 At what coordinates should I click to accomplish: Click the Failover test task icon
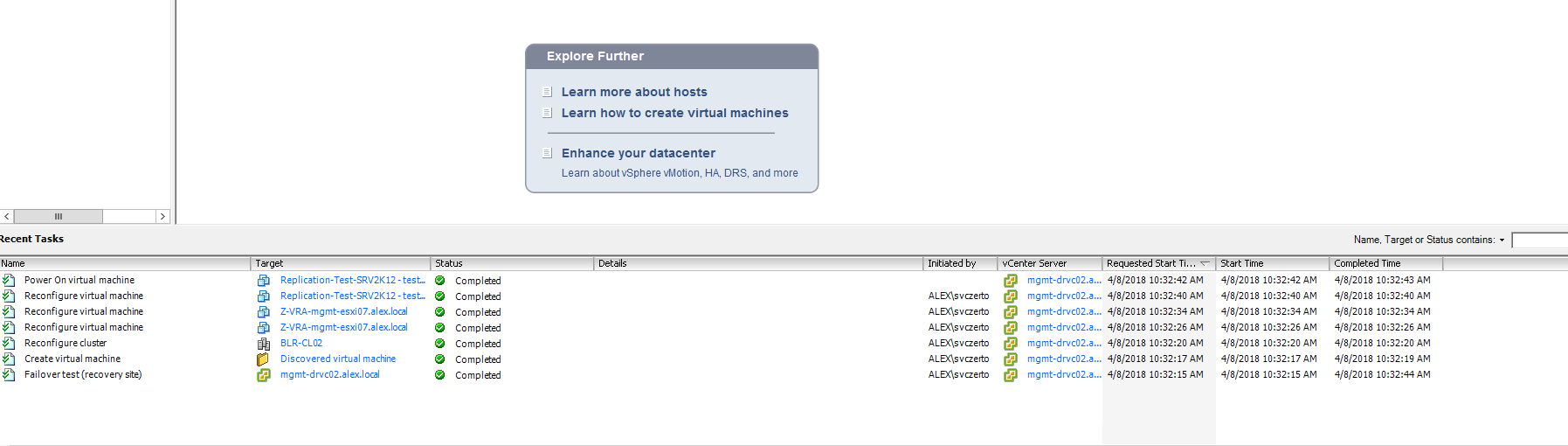(x=9, y=374)
